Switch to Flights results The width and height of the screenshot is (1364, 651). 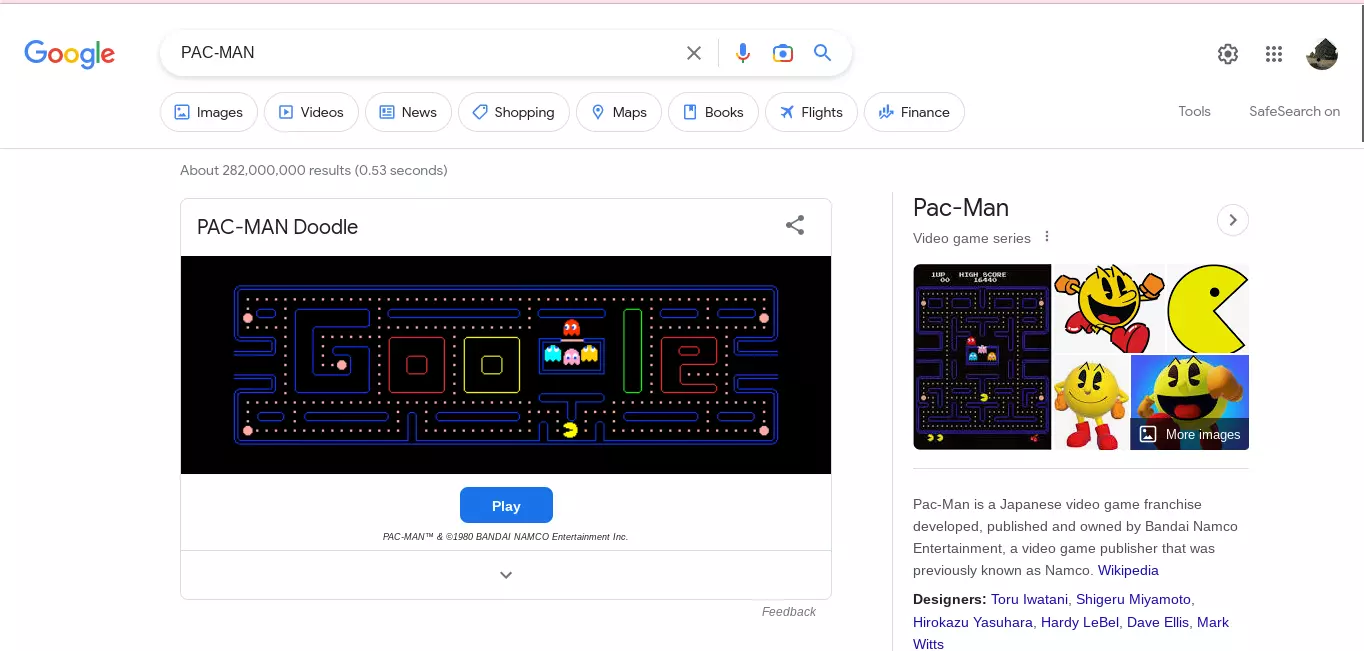pos(812,112)
